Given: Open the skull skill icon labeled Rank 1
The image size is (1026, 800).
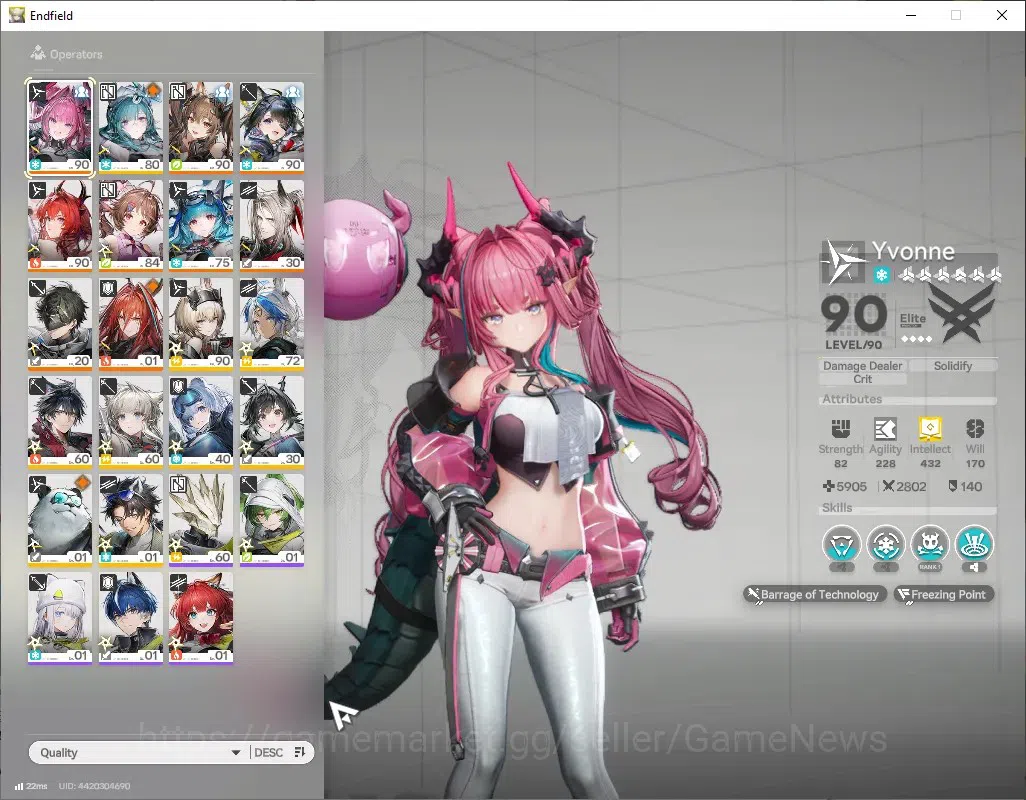Looking at the screenshot, I should (930, 544).
